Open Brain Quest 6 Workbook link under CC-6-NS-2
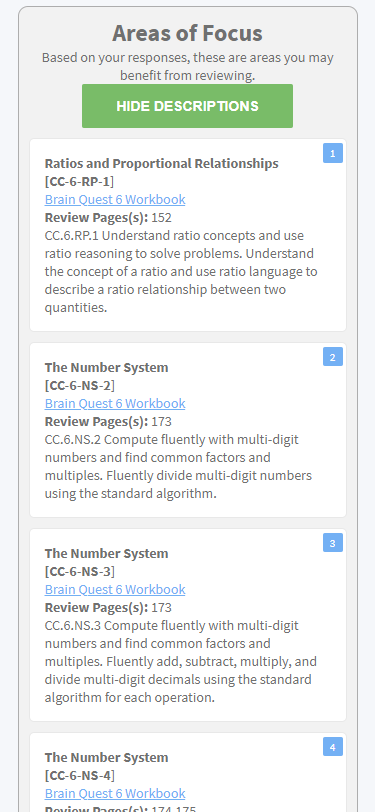The width and height of the screenshot is (375, 812). [115, 403]
